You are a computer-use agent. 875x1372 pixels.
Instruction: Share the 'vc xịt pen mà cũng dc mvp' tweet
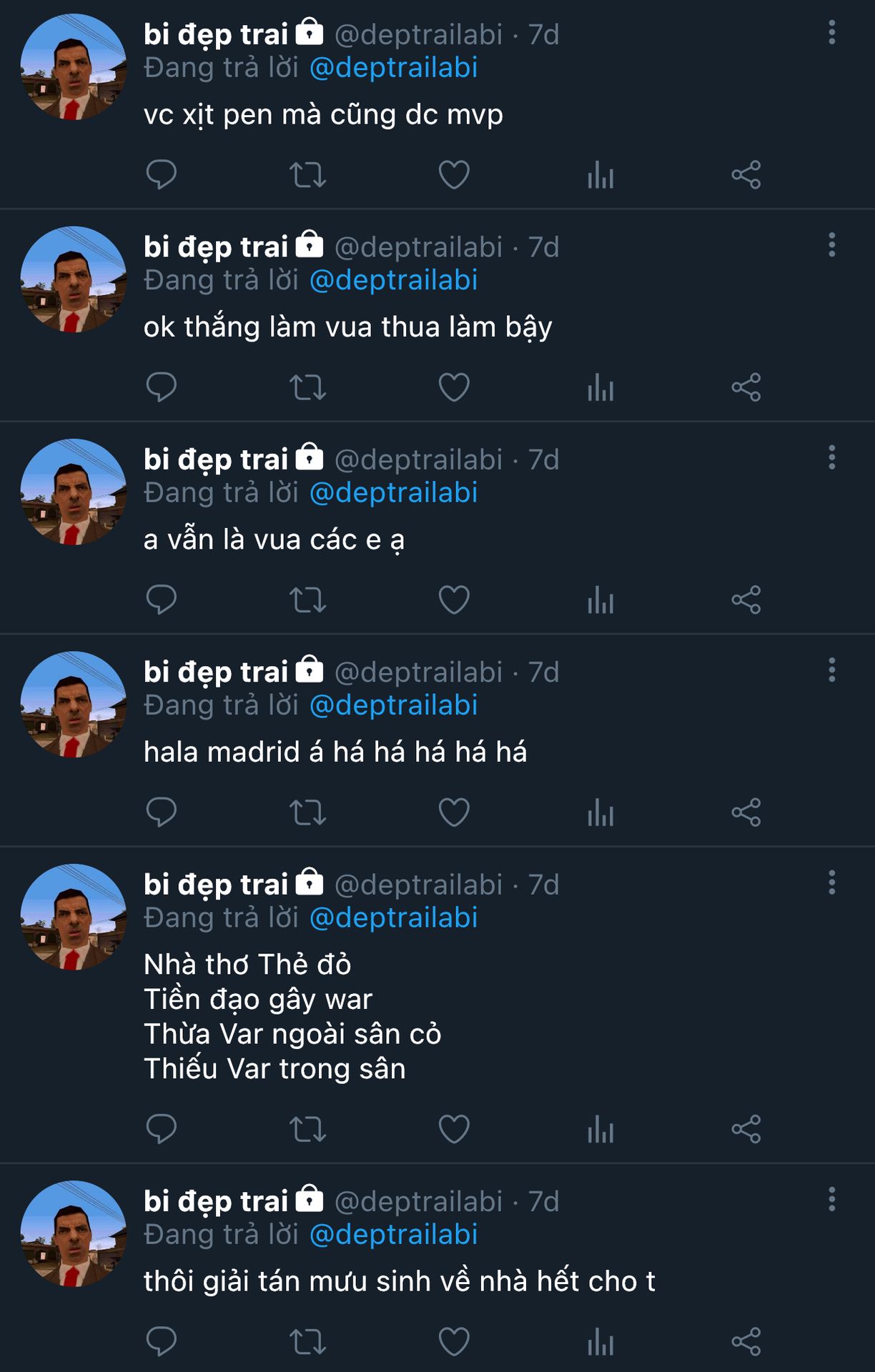pyautogui.click(x=746, y=175)
